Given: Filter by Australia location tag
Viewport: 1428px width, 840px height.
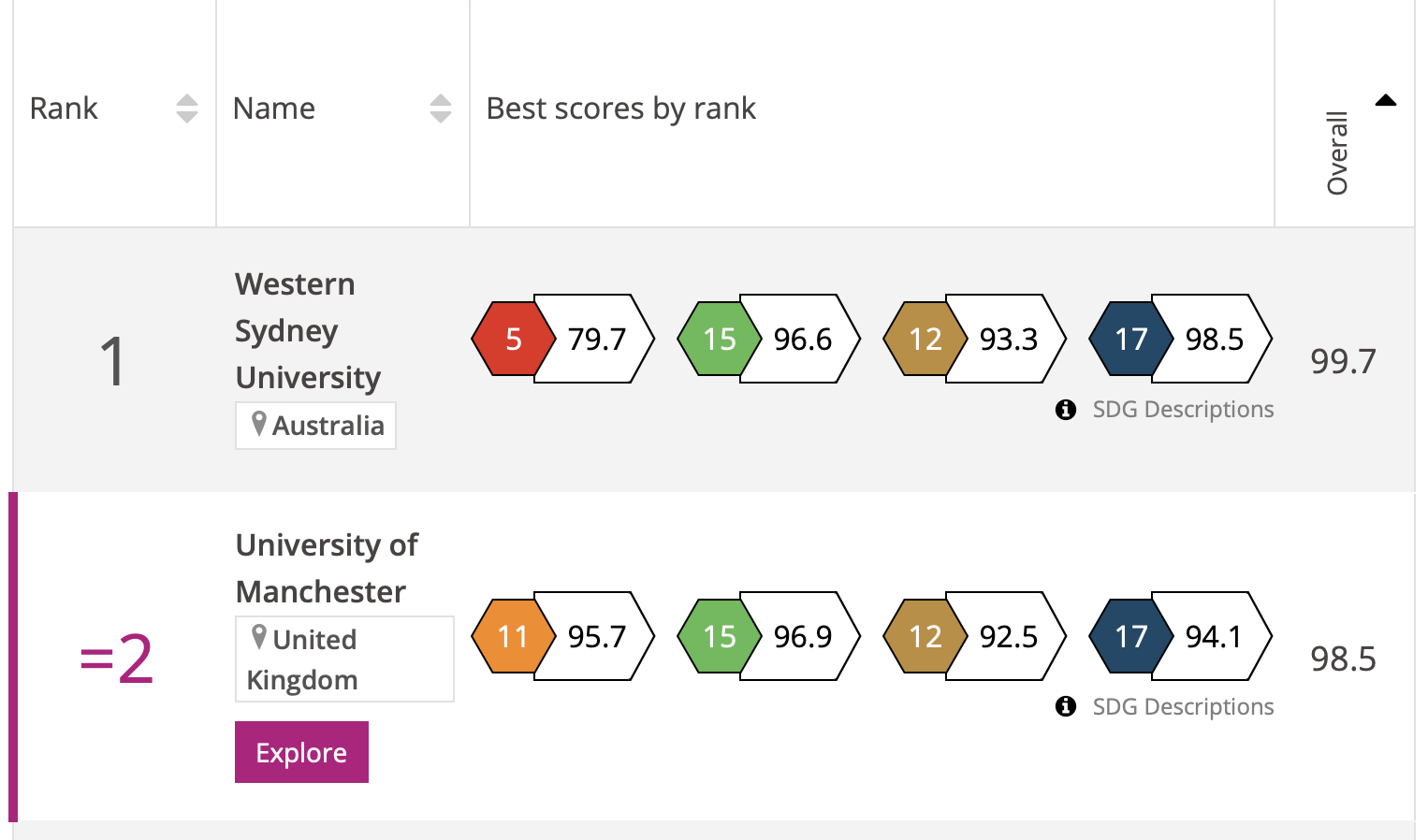Looking at the screenshot, I should (316, 426).
